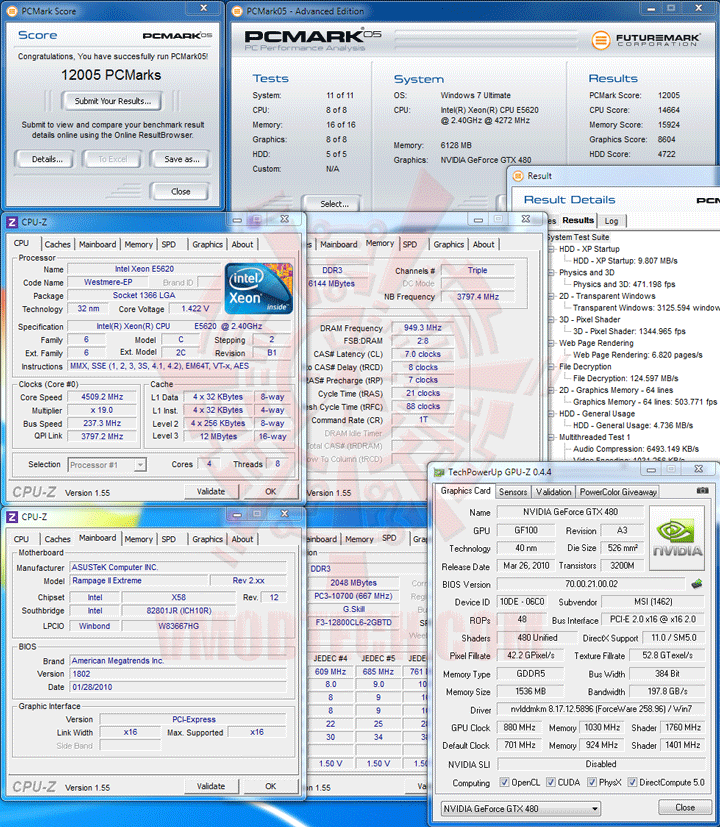This screenshot has width=720, height=827.
Task: Click the Details button in PCMark Score
Action: (46, 159)
